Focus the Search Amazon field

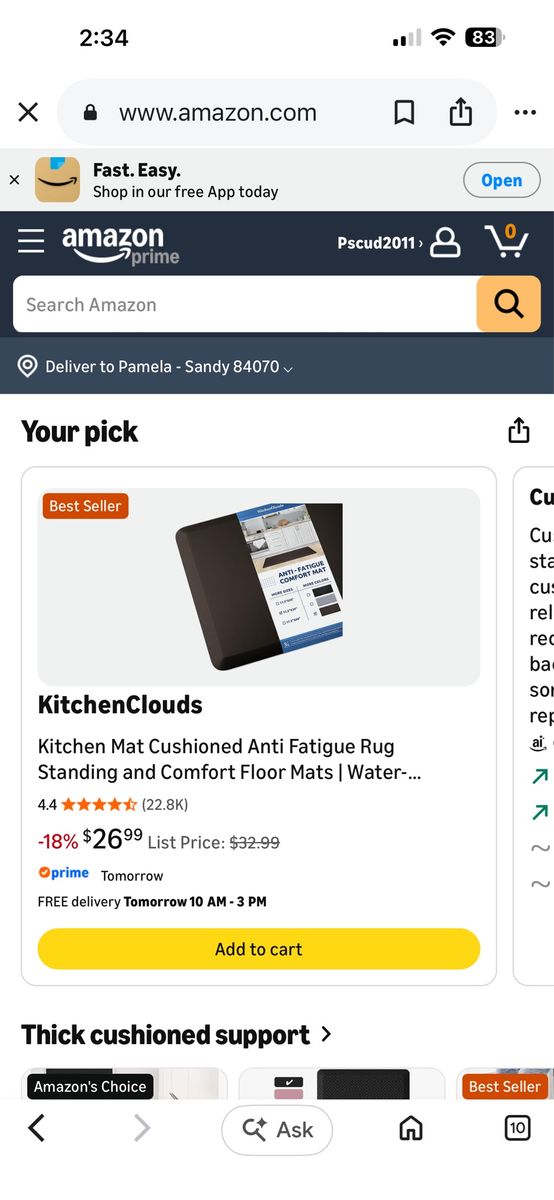(x=245, y=304)
